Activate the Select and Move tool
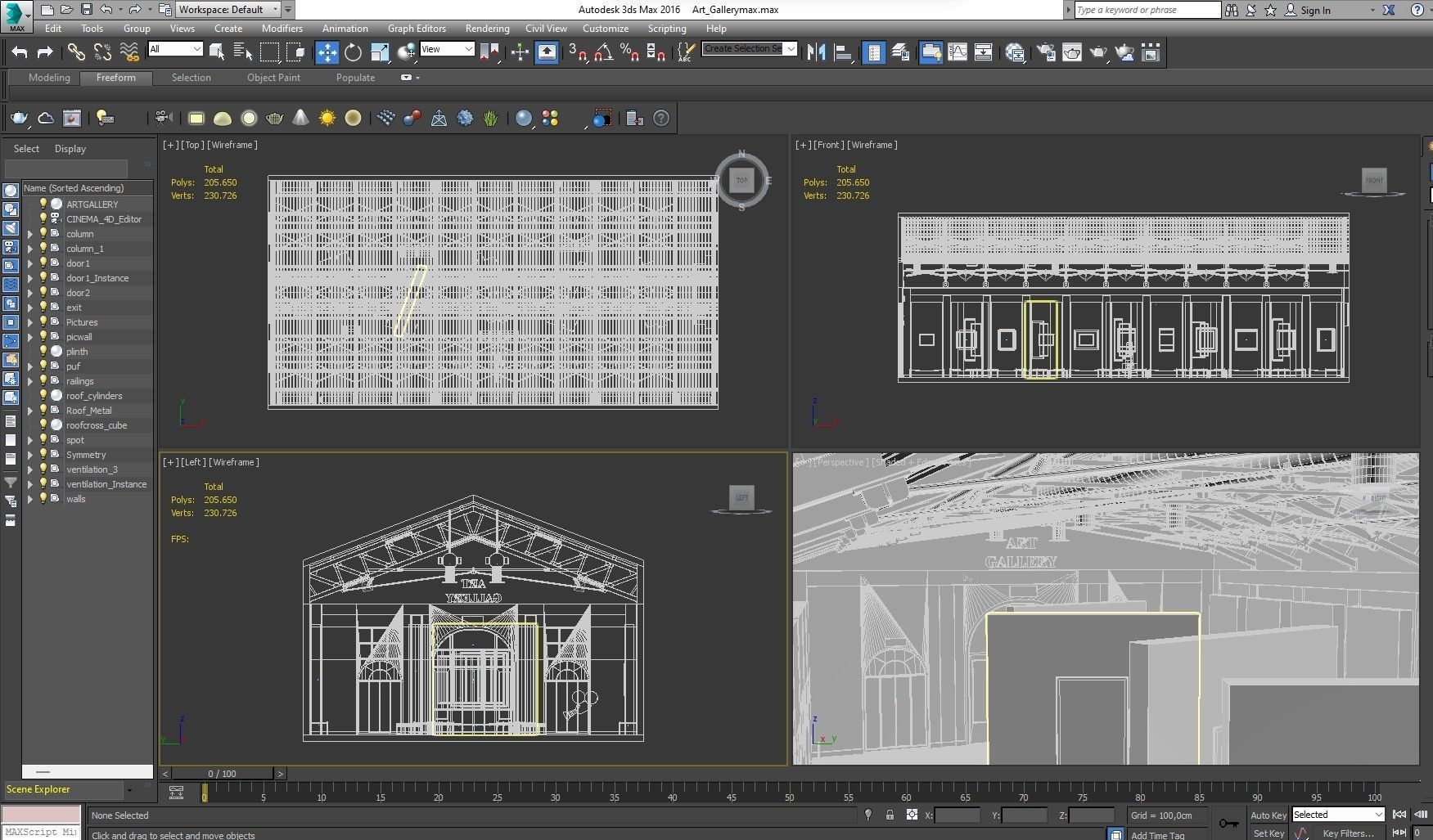Image resolution: width=1433 pixels, height=840 pixels. tap(327, 53)
